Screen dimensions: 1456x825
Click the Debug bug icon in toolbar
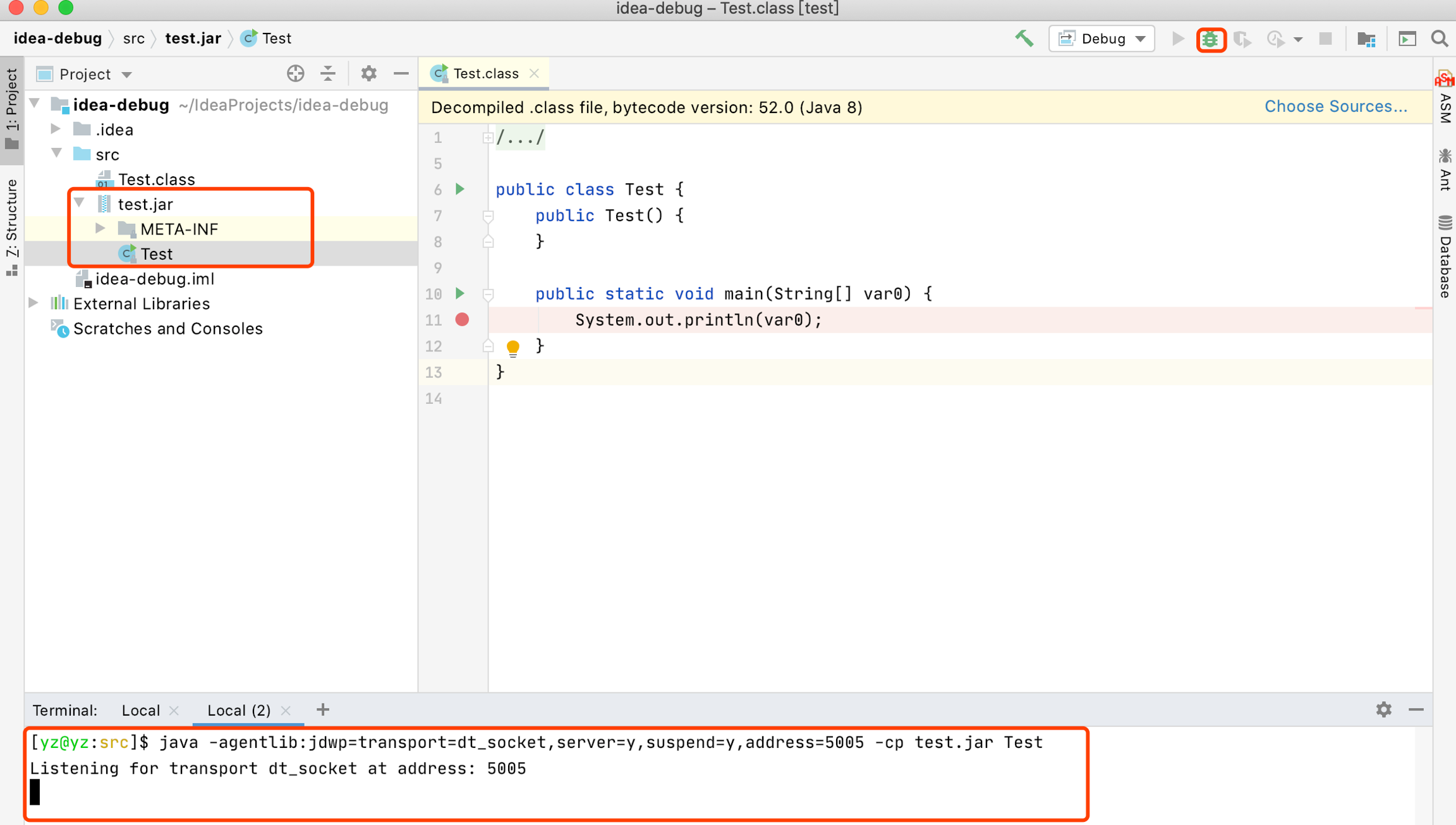1210,39
